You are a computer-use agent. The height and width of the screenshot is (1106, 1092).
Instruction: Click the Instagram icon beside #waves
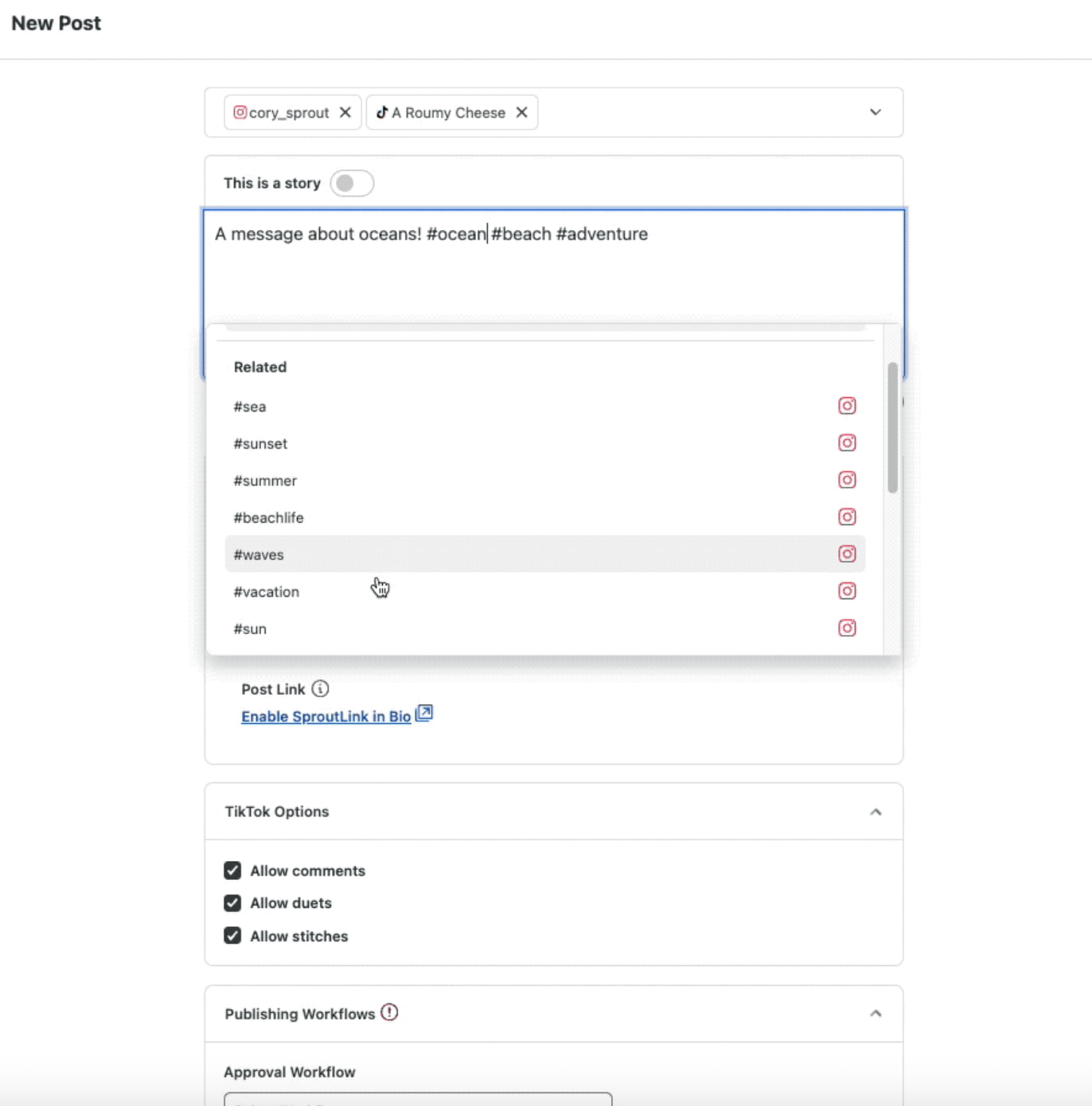[847, 554]
